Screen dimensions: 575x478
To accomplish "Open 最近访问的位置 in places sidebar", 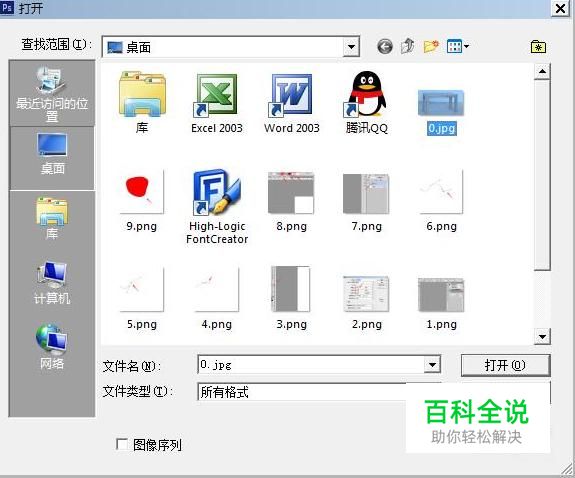I will pyautogui.click(x=52, y=94).
